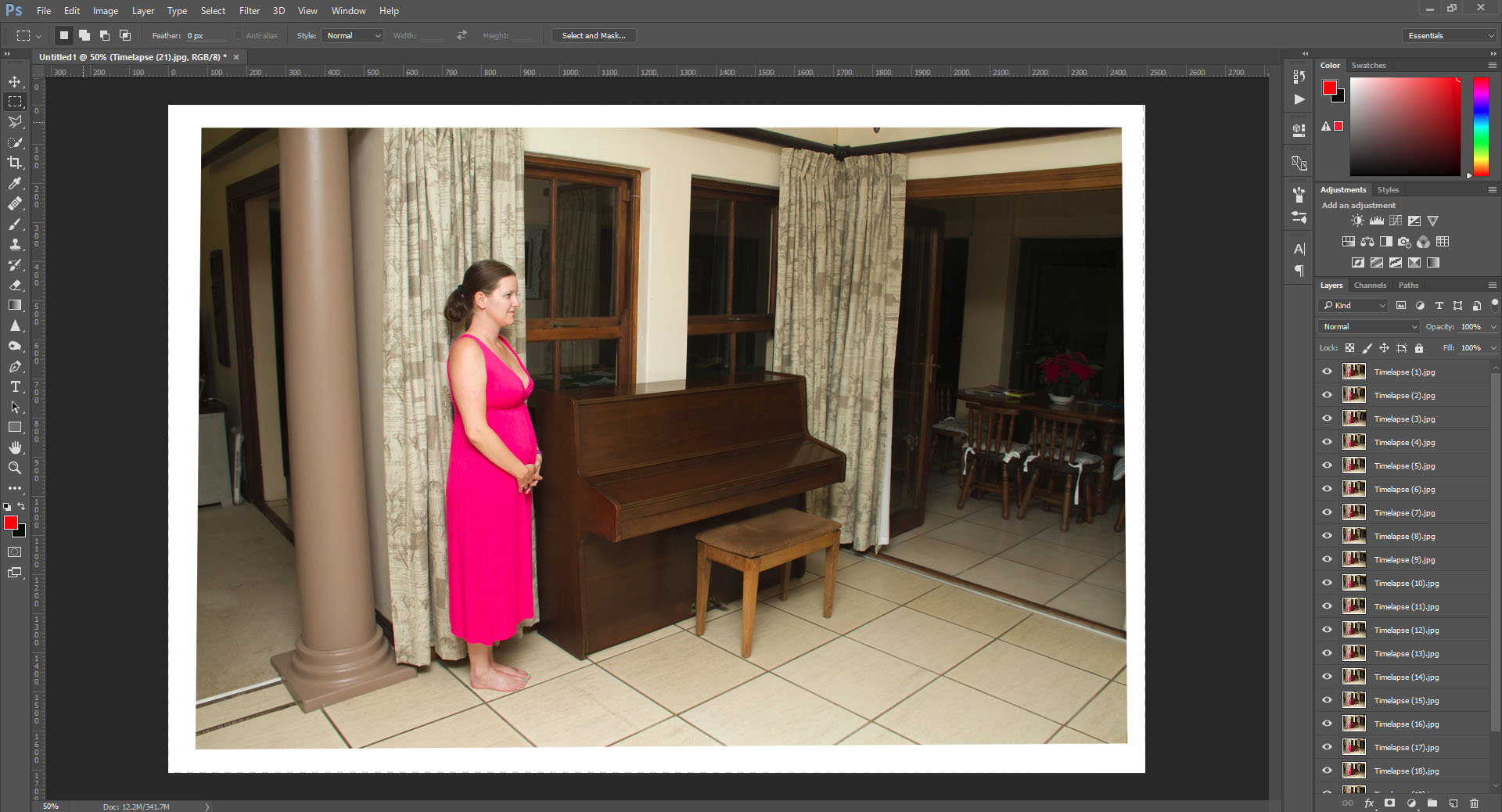Open the tool preset picker arrow
Viewport: 1502px width, 812px height.
point(38,36)
